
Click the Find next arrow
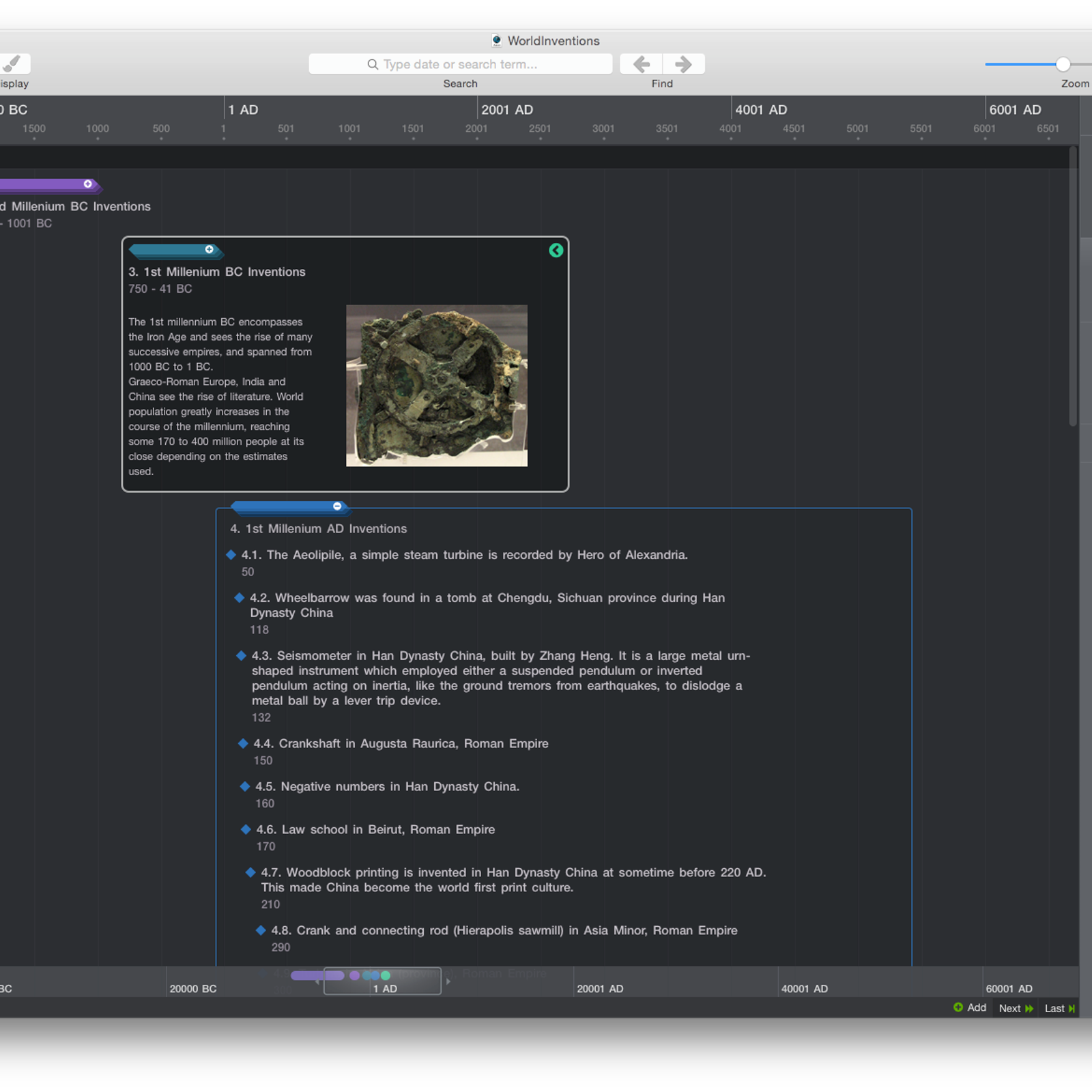pyautogui.click(x=683, y=64)
